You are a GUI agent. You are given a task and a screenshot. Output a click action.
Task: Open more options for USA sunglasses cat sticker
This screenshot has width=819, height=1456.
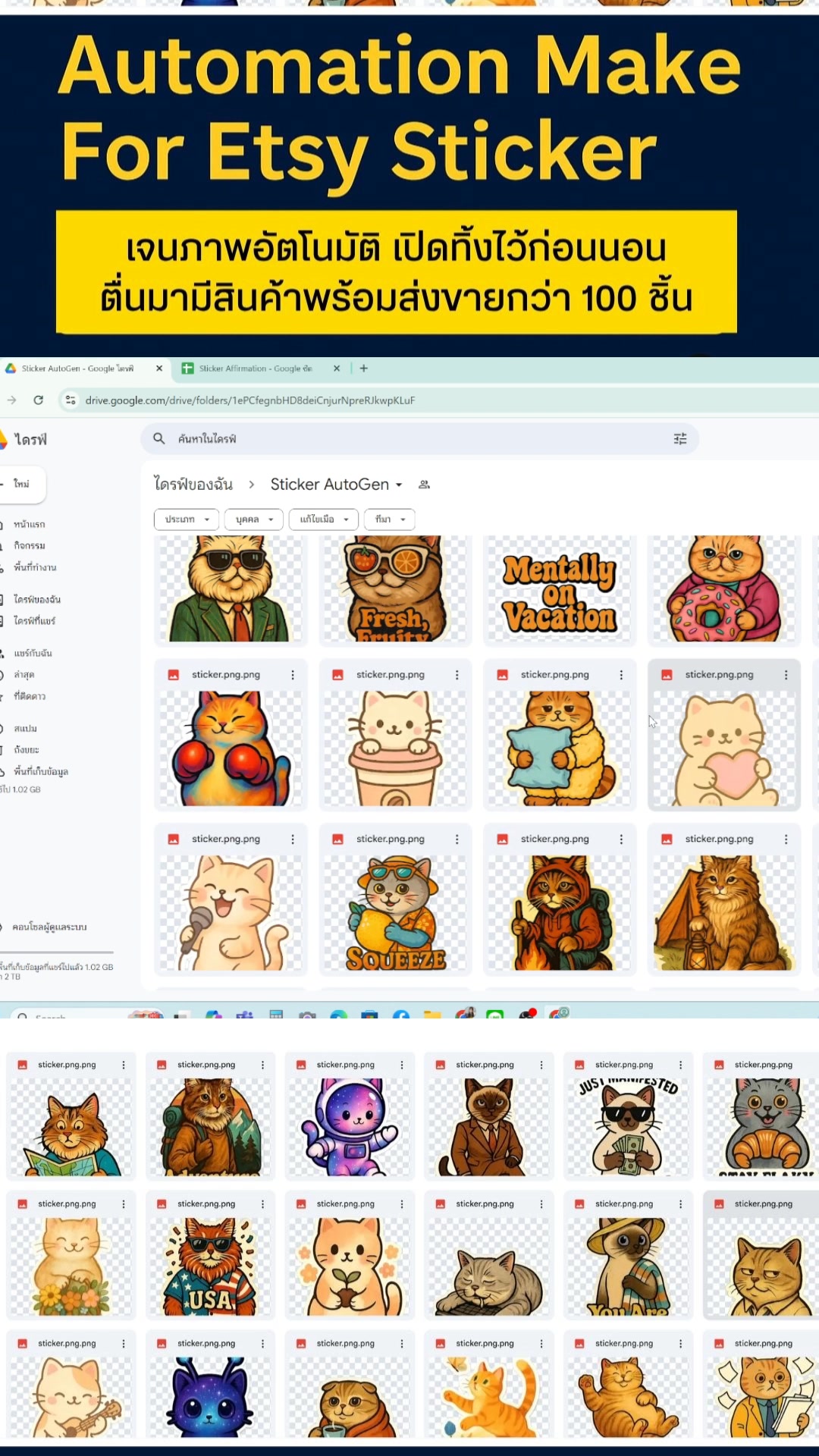click(263, 1204)
